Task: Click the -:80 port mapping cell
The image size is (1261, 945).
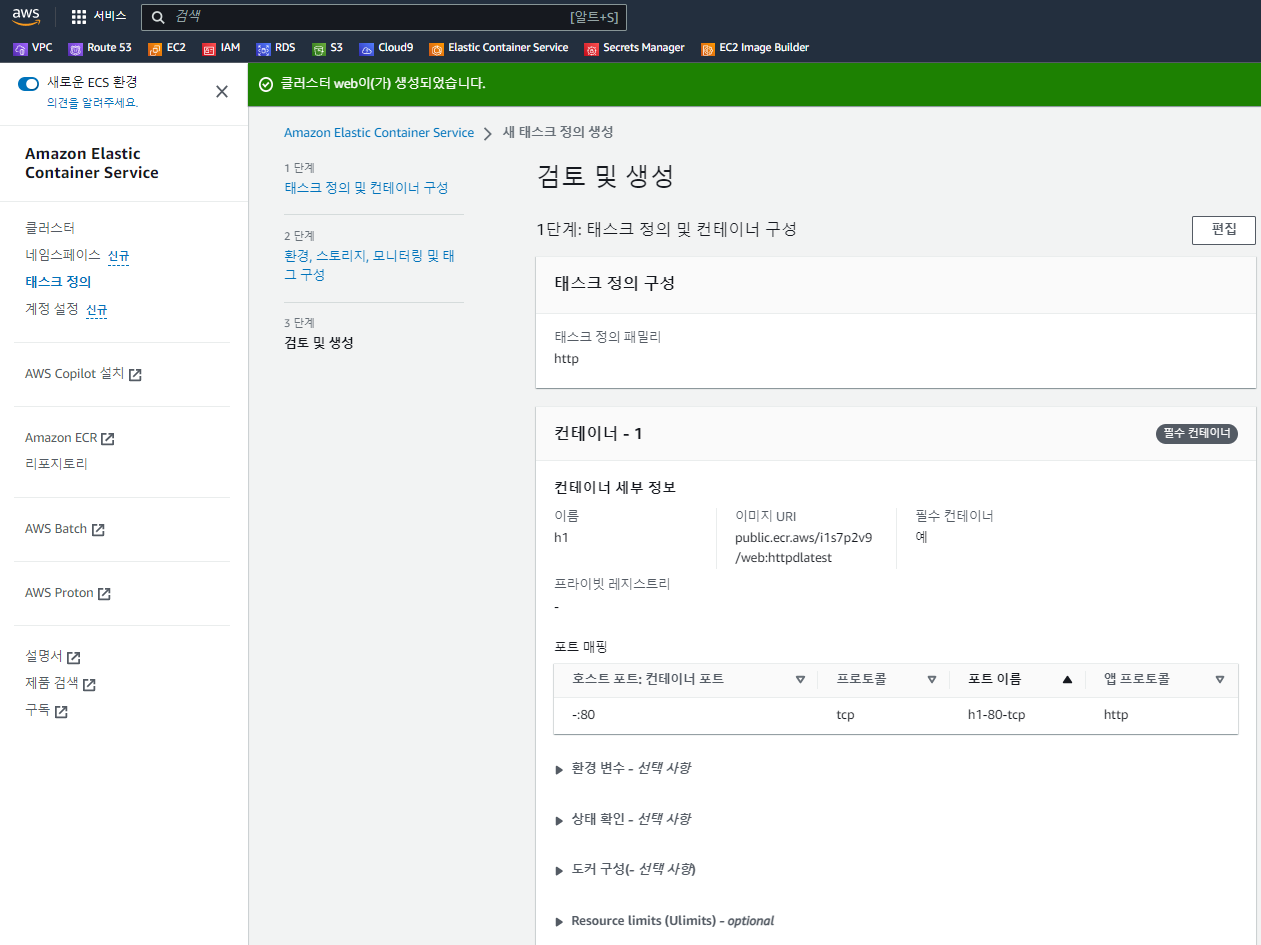Action: click(584, 715)
